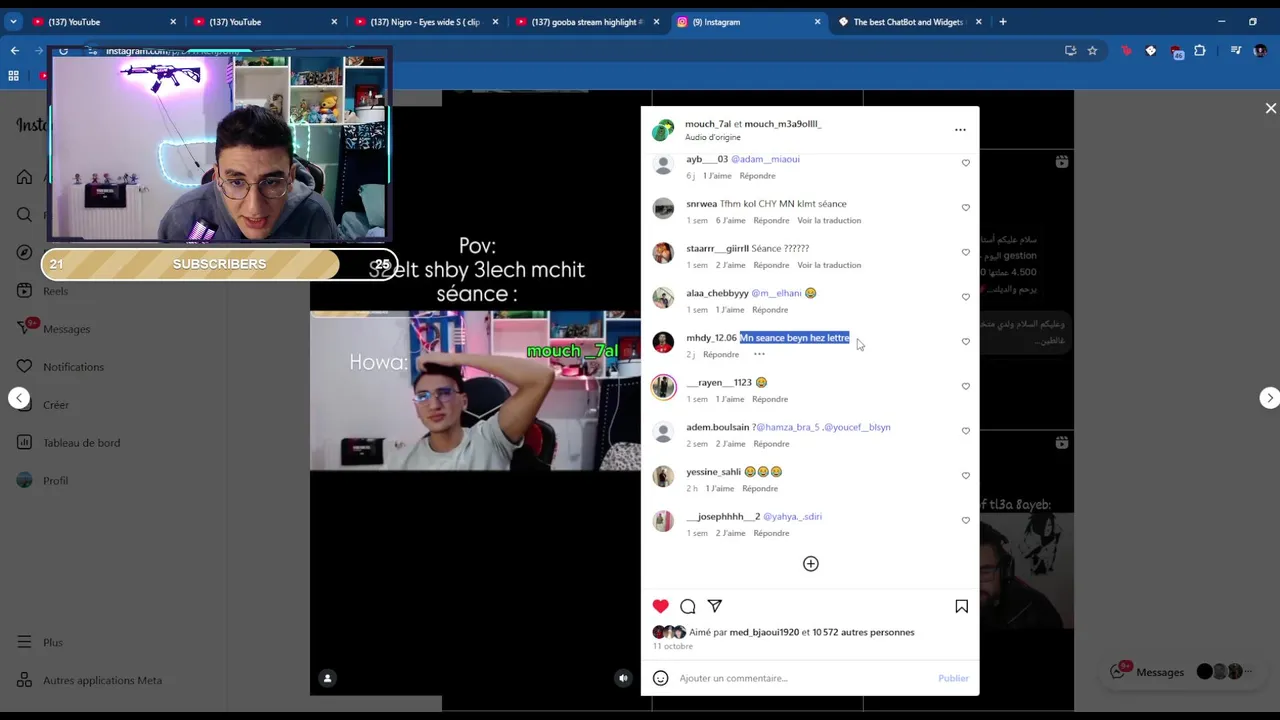Like __rayen__1123's comment heart

(x=965, y=386)
